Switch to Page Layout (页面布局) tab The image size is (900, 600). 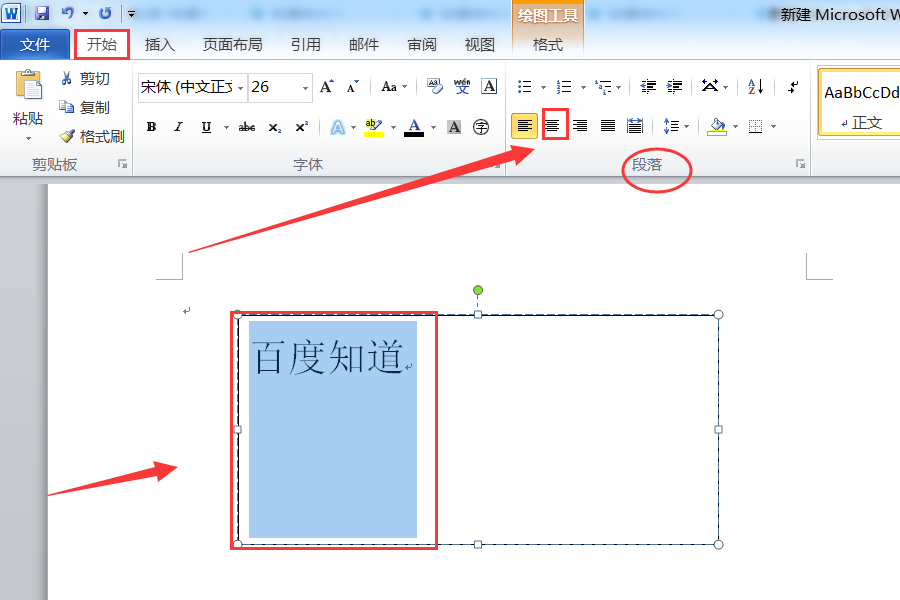point(232,44)
